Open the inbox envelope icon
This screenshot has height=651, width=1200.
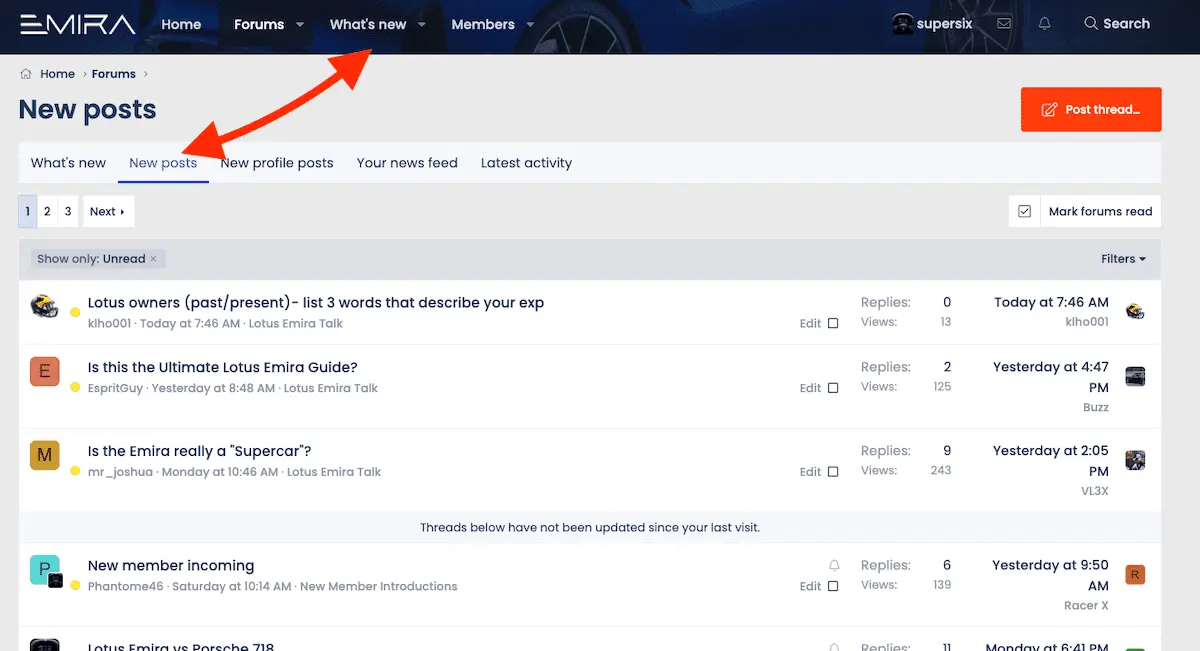pyautogui.click(x=1004, y=24)
